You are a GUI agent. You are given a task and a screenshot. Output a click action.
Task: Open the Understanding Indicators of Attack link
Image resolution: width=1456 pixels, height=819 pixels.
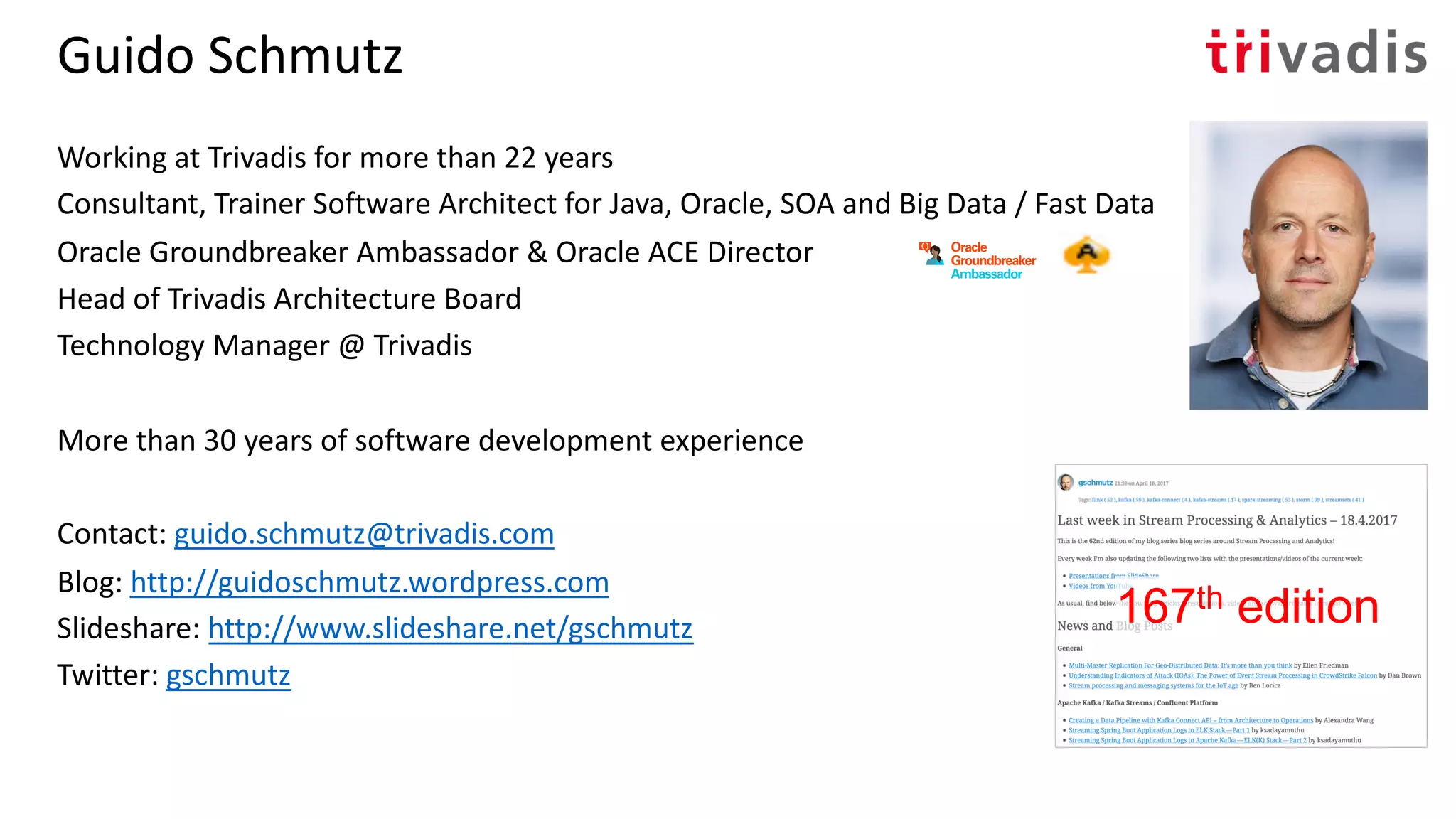coord(1222,675)
